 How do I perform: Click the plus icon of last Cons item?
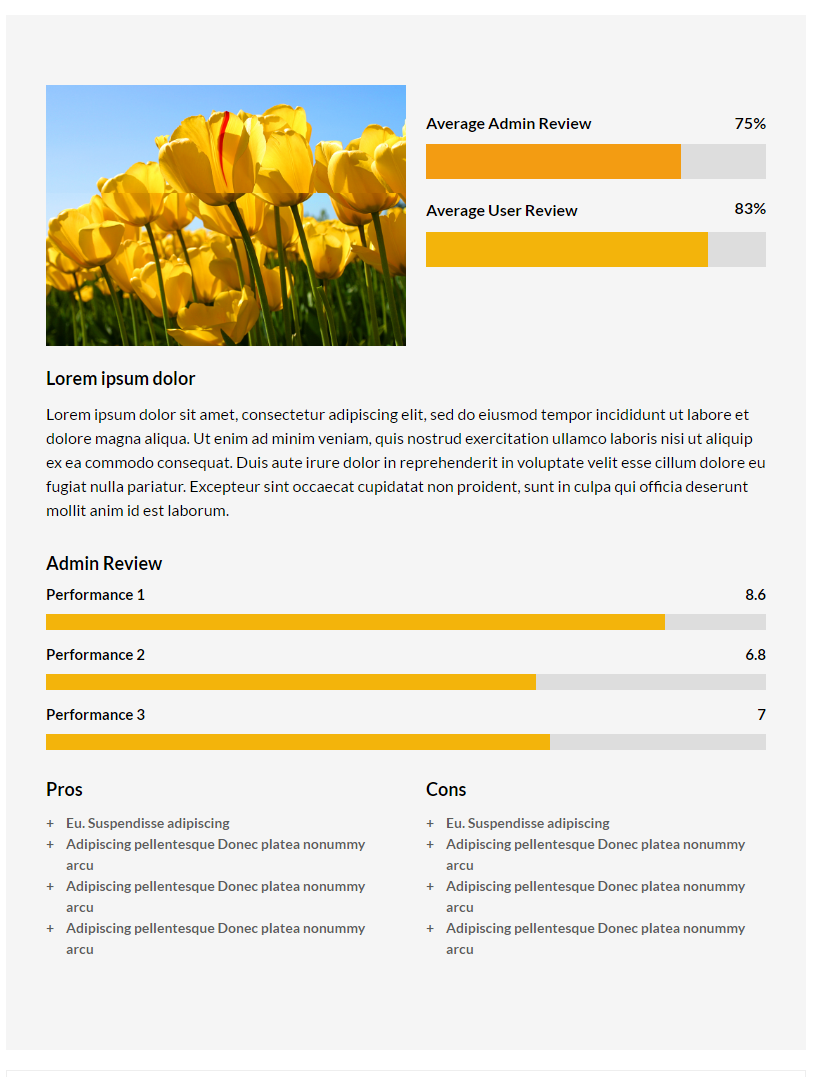[430, 929]
